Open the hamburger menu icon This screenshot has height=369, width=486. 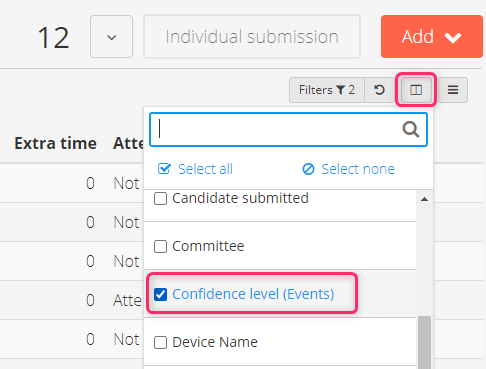[x=453, y=90]
